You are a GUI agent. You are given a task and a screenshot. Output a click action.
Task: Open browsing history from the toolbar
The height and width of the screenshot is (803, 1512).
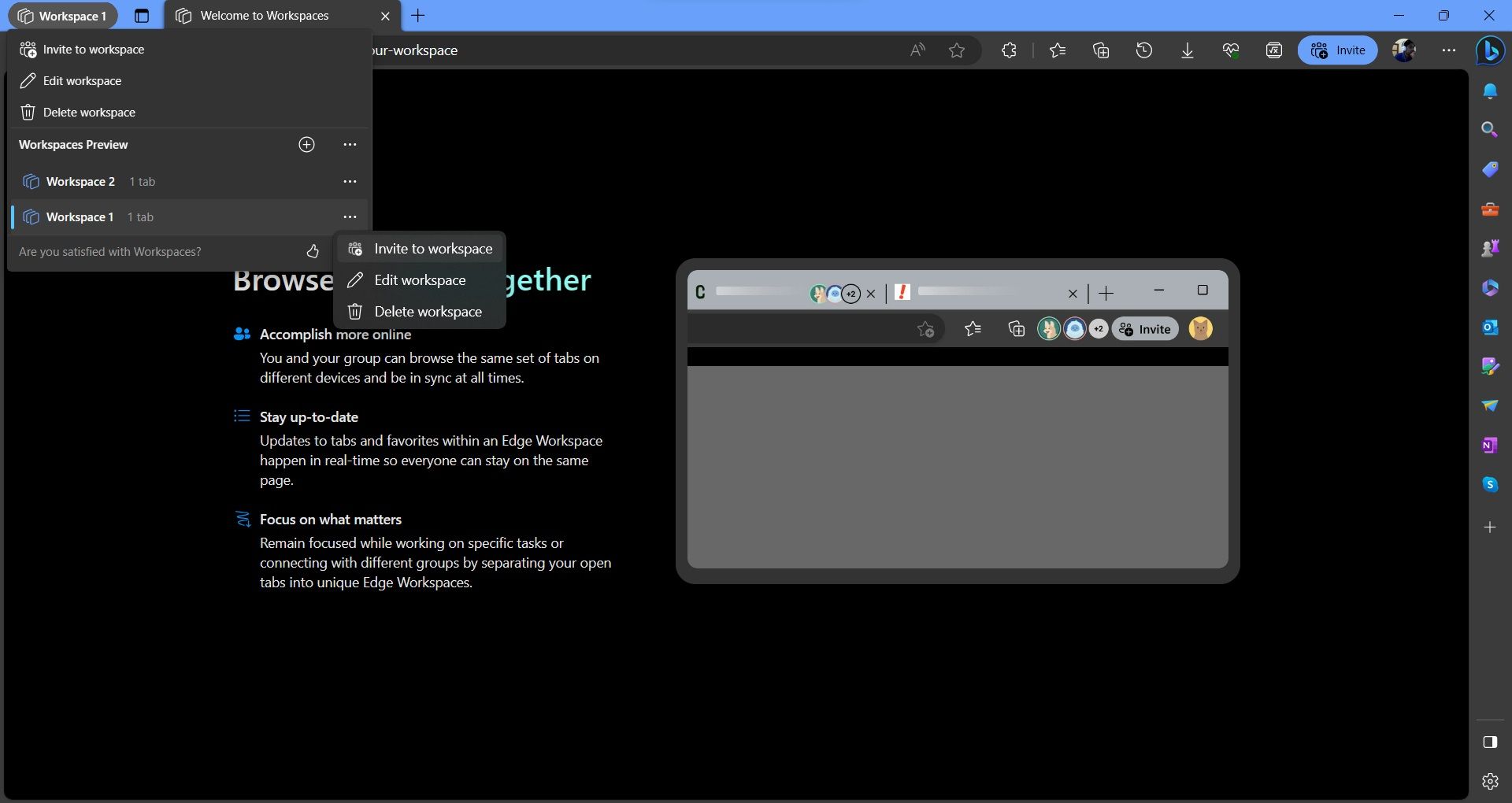(x=1143, y=50)
